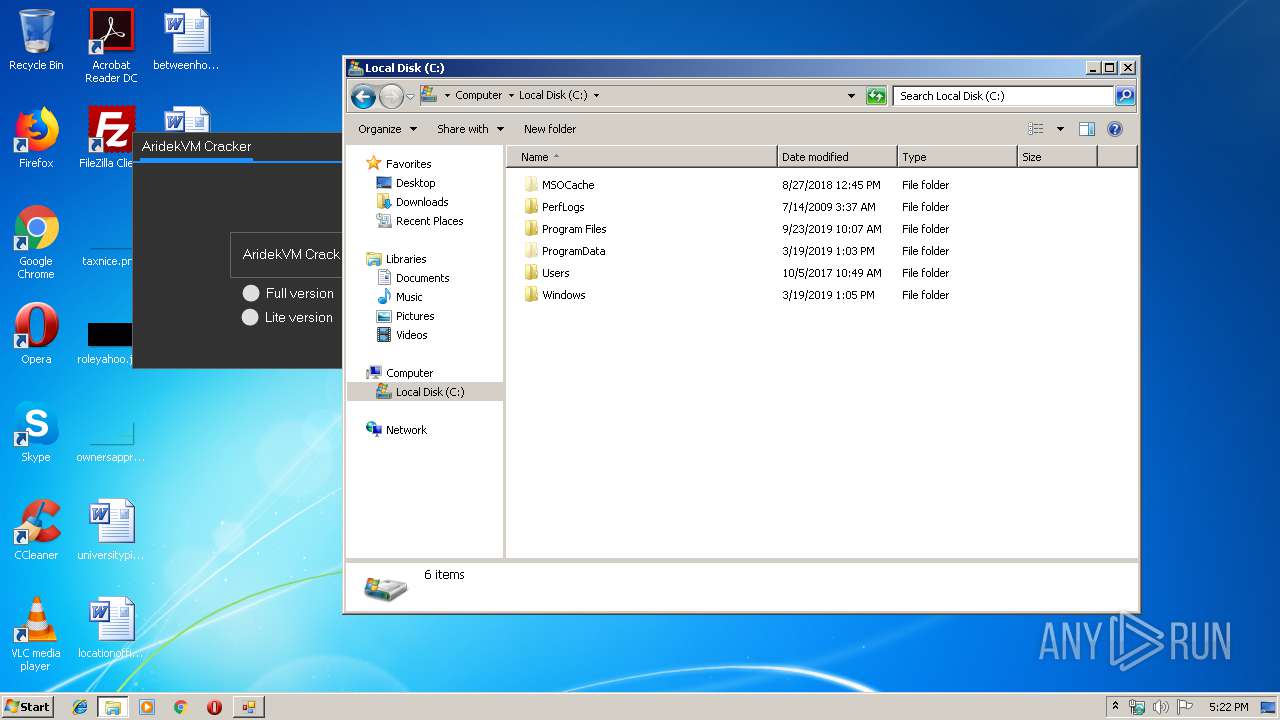Screen dimensions: 1280x720
Task: Click the Google Chrome desktop shortcut
Action: click(x=36, y=243)
